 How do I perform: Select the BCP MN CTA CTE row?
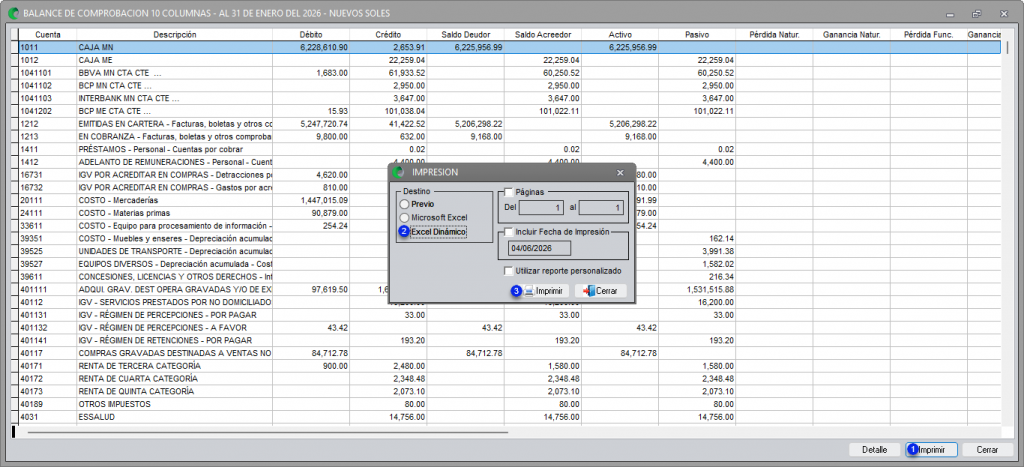tap(509, 86)
